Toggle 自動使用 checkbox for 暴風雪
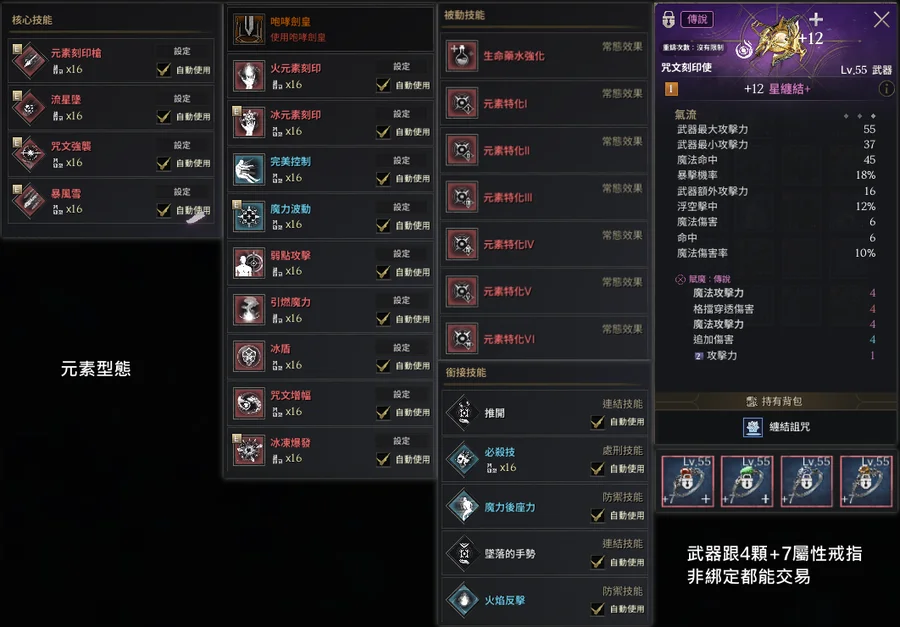This screenshot has height=627, width=900. 164,210
